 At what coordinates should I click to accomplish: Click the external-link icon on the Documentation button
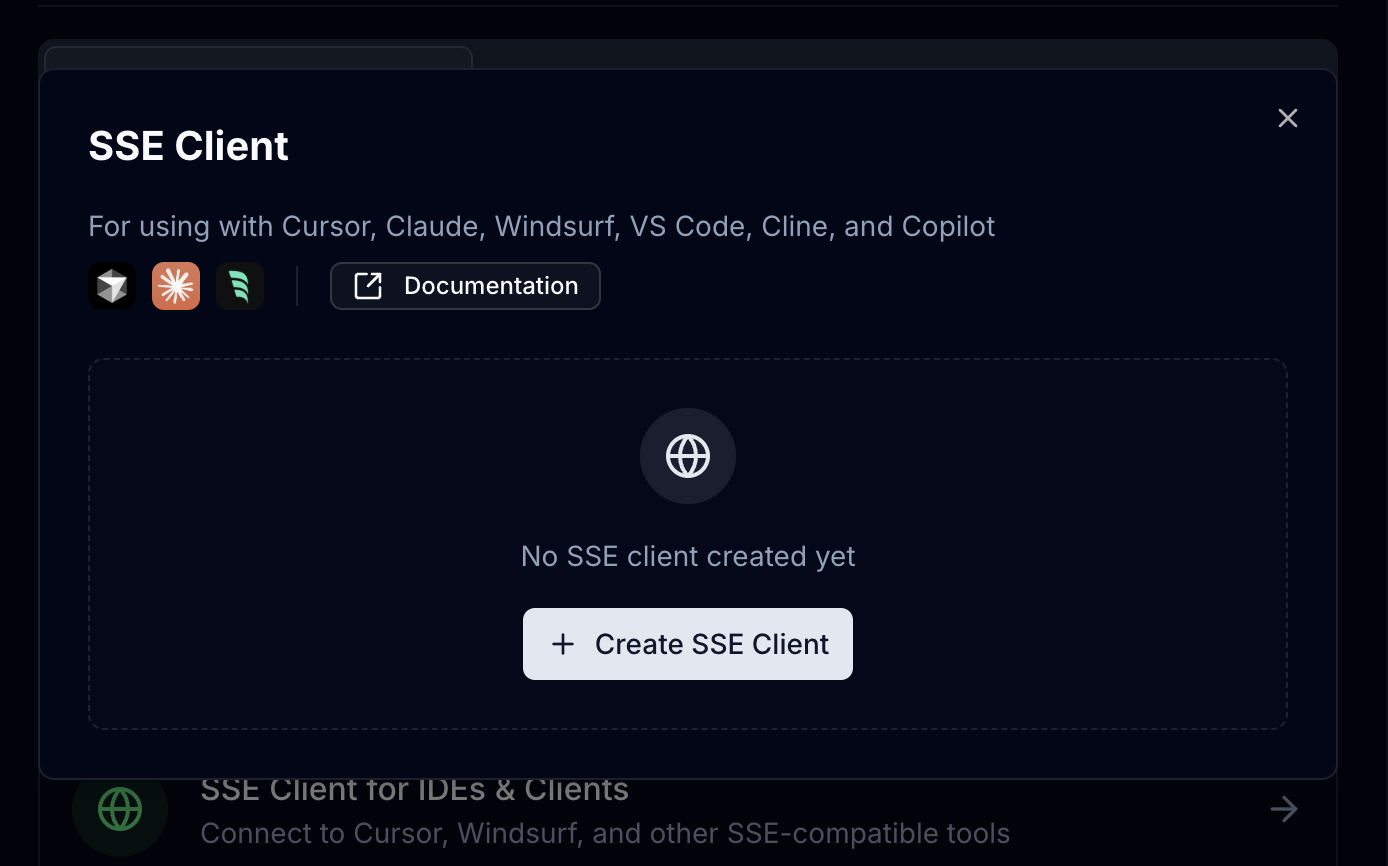pos(369,286)
